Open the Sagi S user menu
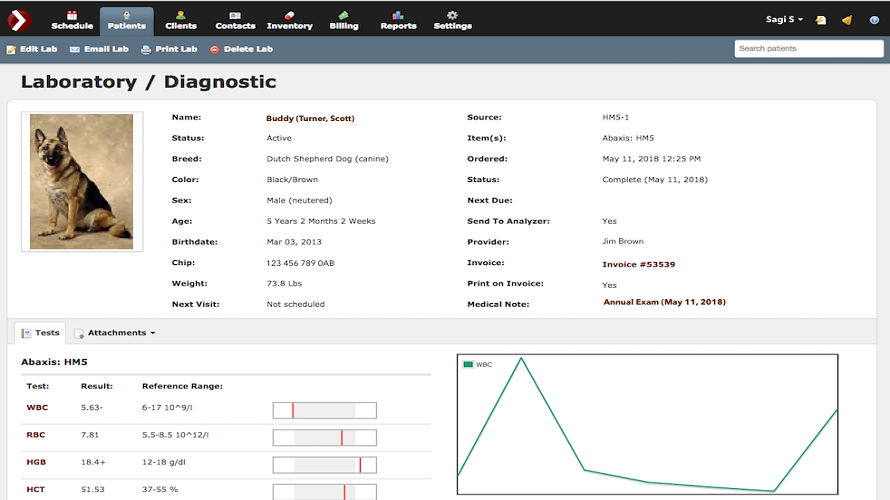Image resolution: width=890 pixels, height=500 pixels. pos(785,20)
